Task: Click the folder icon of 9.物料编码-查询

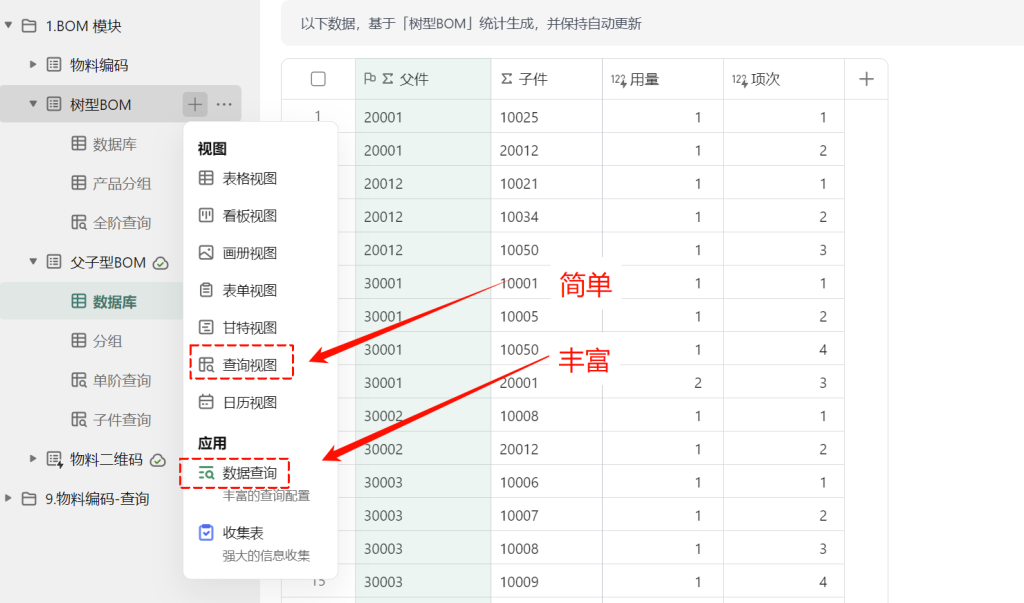Action: [29, 498]
